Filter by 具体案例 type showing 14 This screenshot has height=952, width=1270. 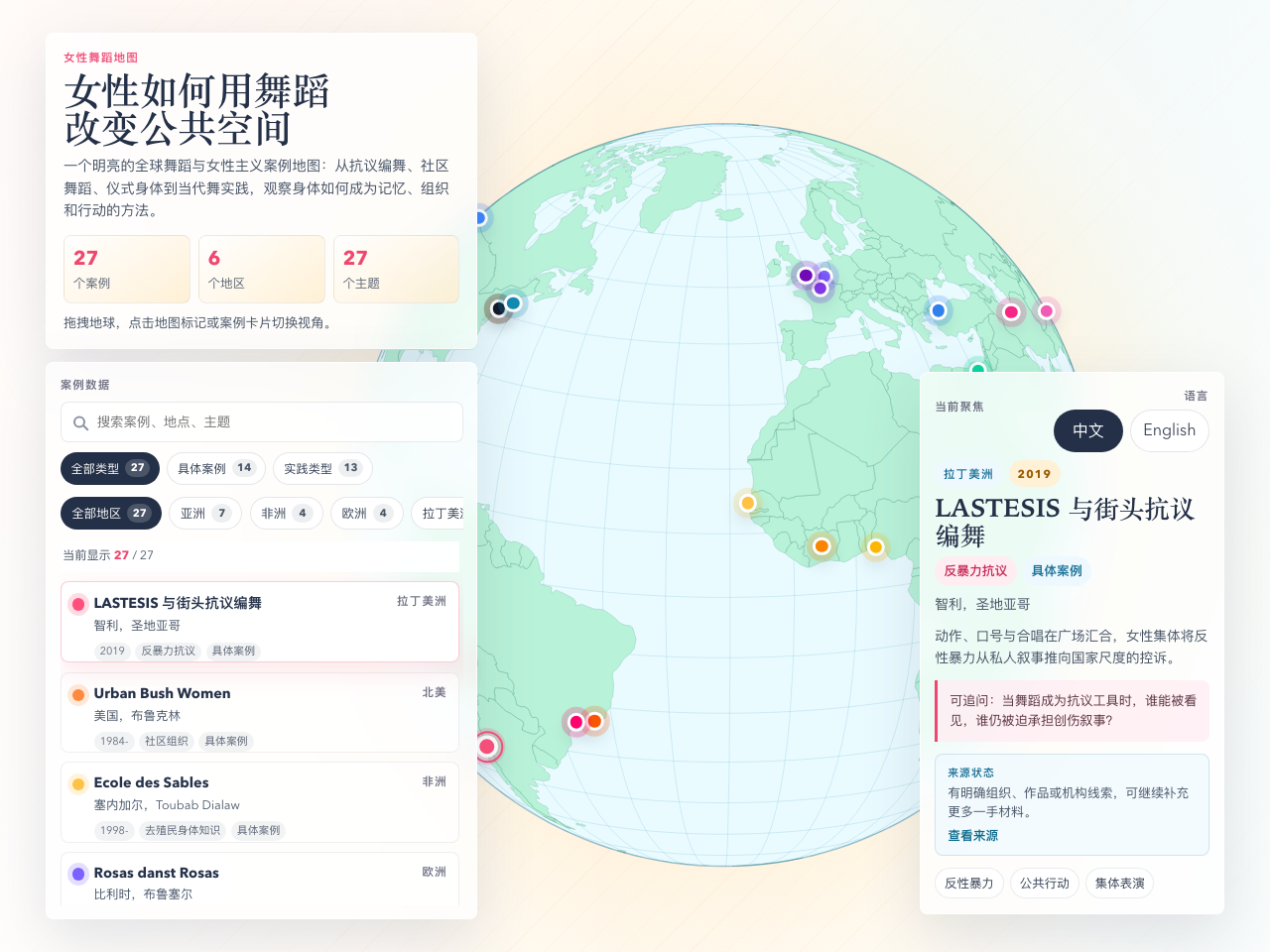tap(215, 468)
